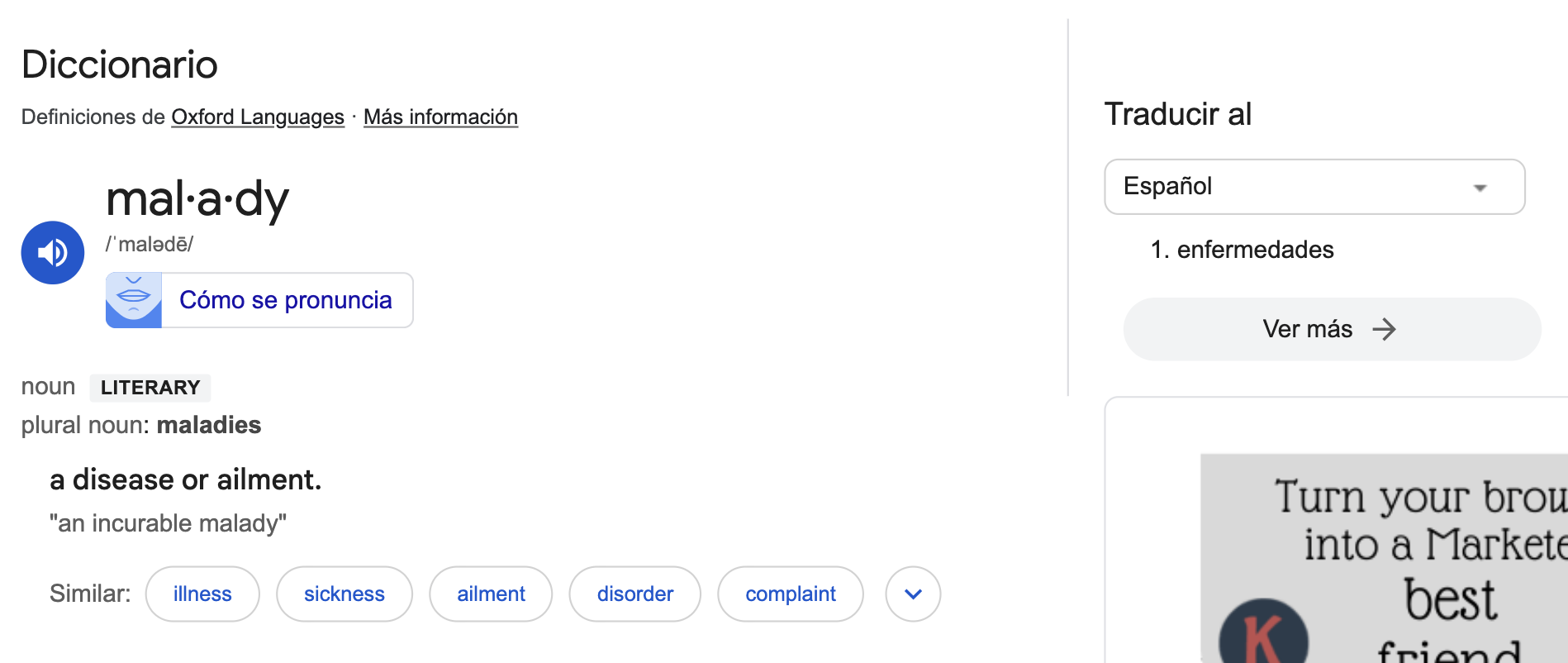
Task: Select the sickness synonym chip
Action: [344, 594]
